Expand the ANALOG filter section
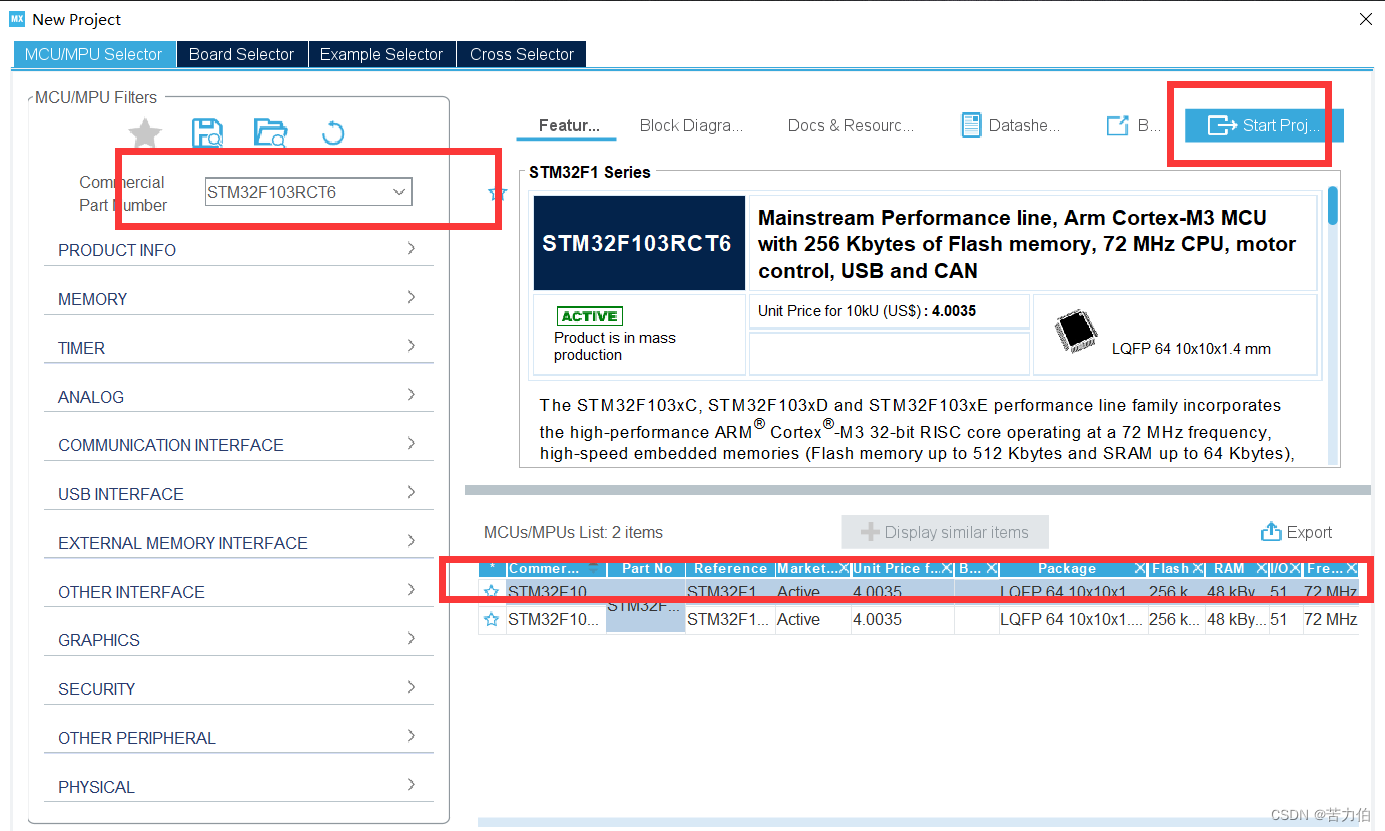This screenshot has width=1385, height=831. [x=239, y=397]
